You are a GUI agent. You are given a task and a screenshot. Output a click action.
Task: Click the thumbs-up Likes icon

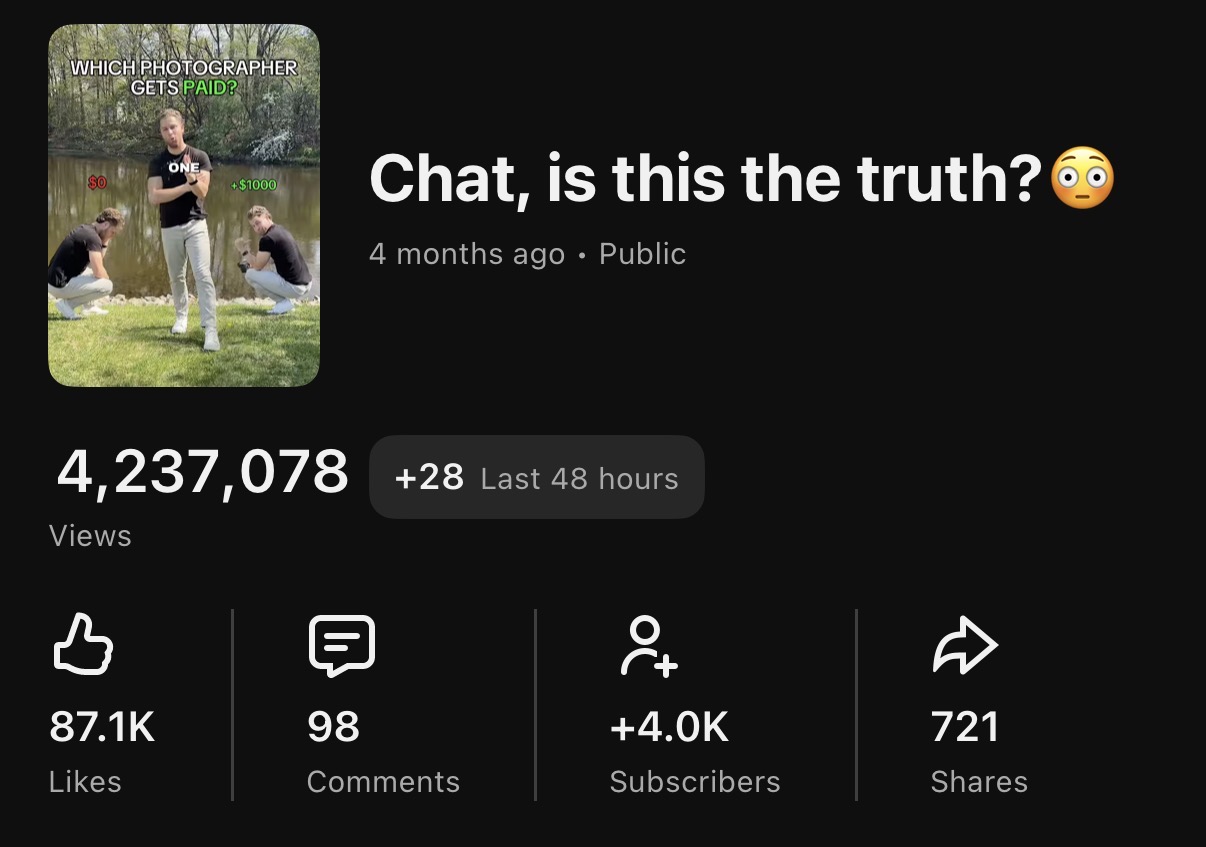(82, 645)
